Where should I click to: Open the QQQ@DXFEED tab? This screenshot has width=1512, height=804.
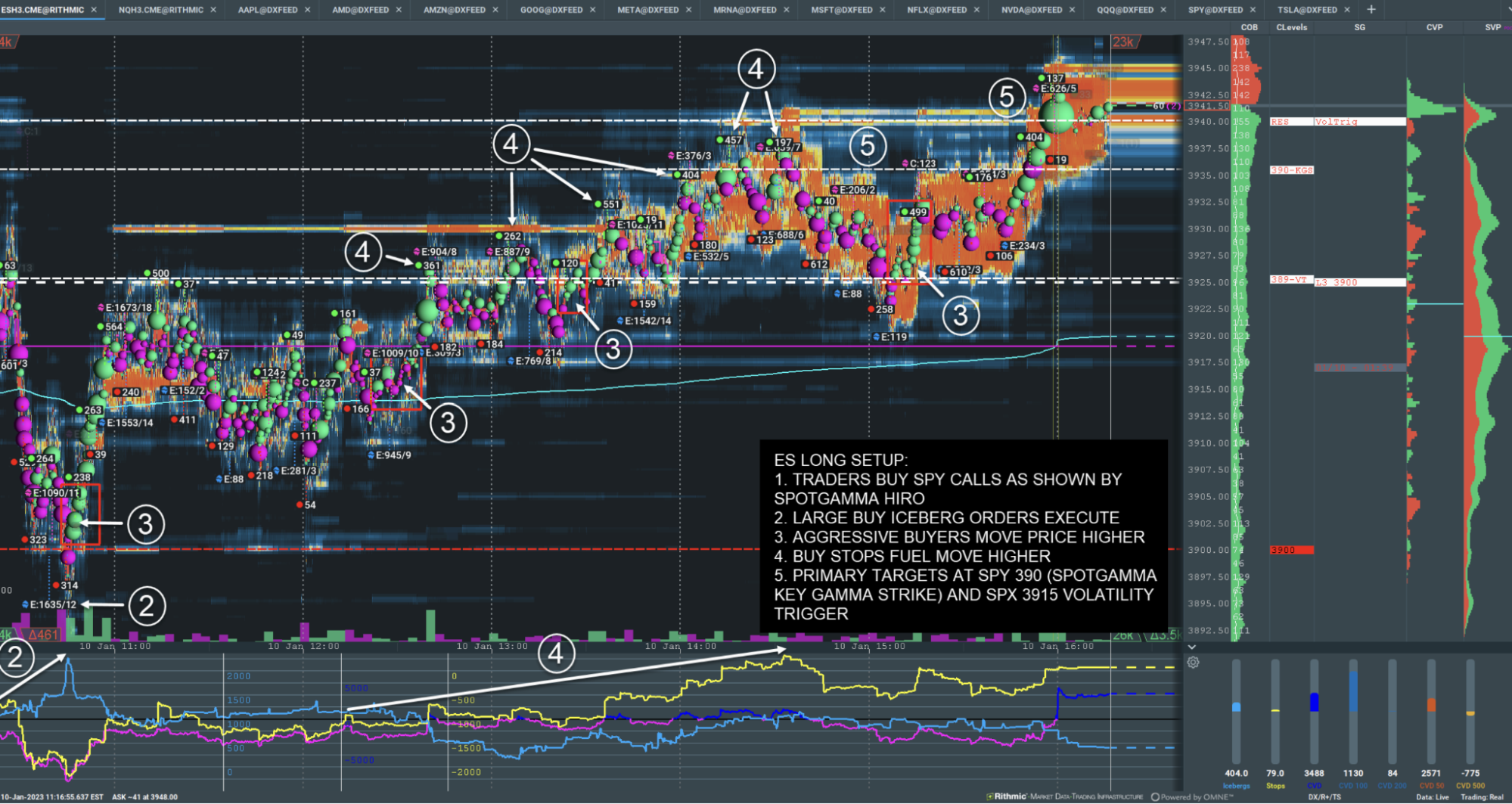pos(1125,10)
